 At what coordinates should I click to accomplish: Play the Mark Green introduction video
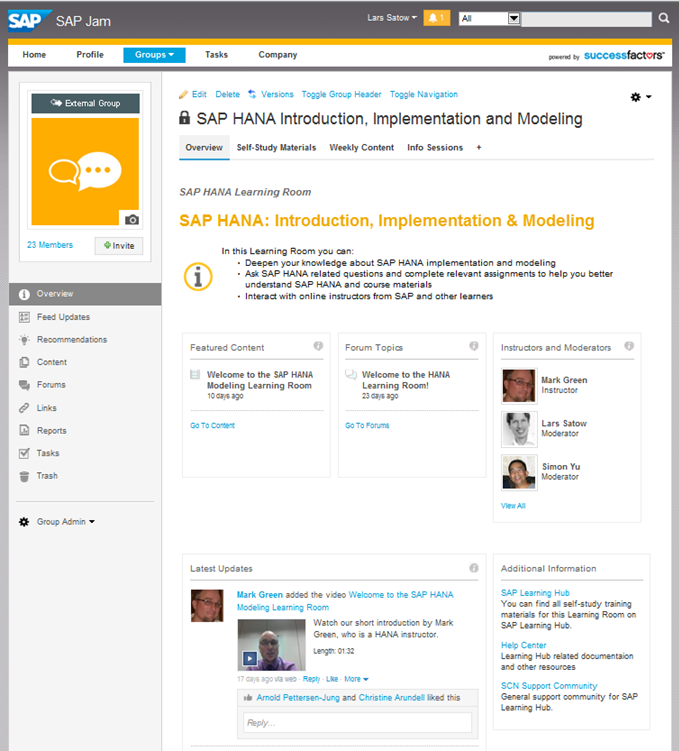click(x=249, y=658)
